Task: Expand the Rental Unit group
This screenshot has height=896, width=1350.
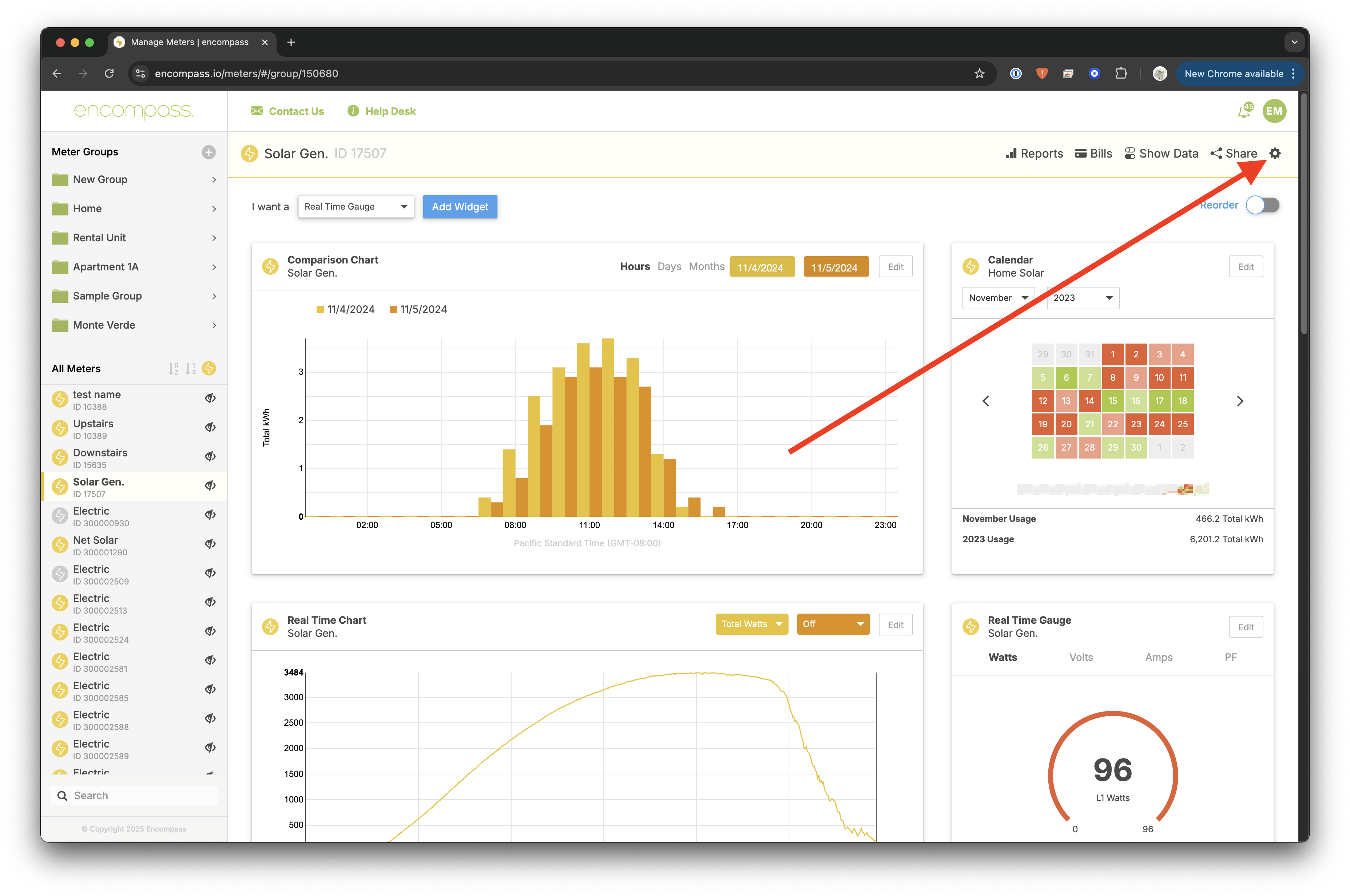Action: tap(214, 238)
